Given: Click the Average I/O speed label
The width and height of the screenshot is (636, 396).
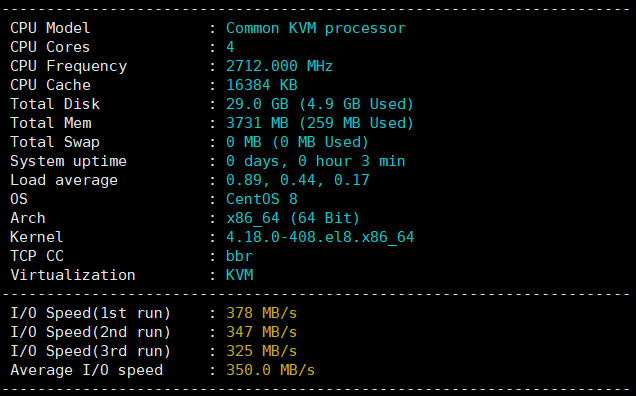Looking at the screenshot, I should click(x=86, y=370).
